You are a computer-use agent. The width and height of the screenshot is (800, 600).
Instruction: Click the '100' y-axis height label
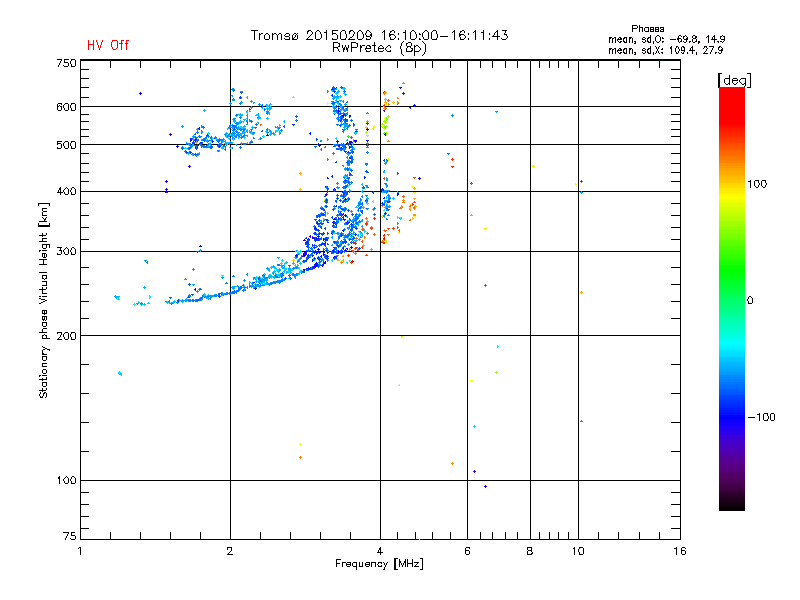click(x=66, y=481)
